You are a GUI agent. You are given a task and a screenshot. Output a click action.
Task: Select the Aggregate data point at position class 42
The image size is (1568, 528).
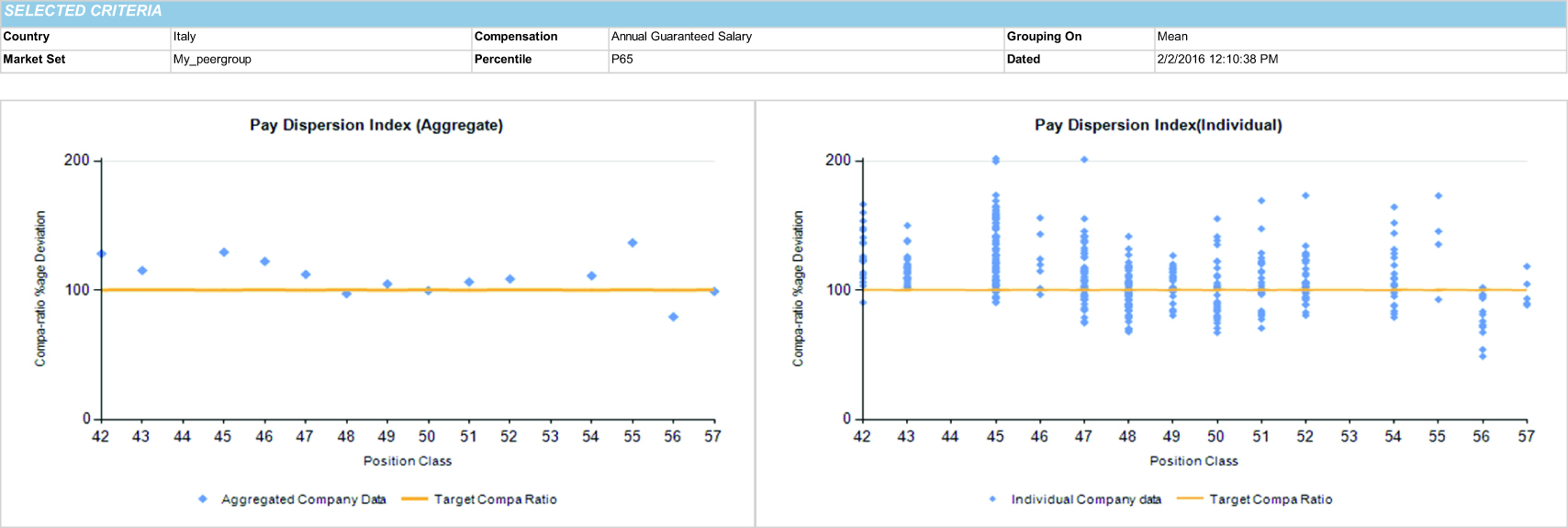[x=101, y=254]
